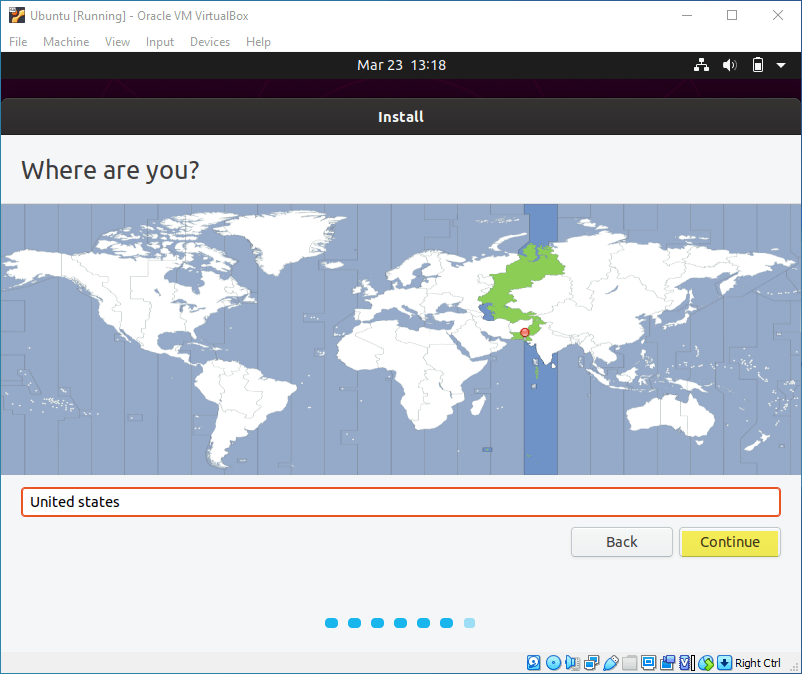Open the Input menu
Screen dimensions: 802x674
tap(160, 42)
